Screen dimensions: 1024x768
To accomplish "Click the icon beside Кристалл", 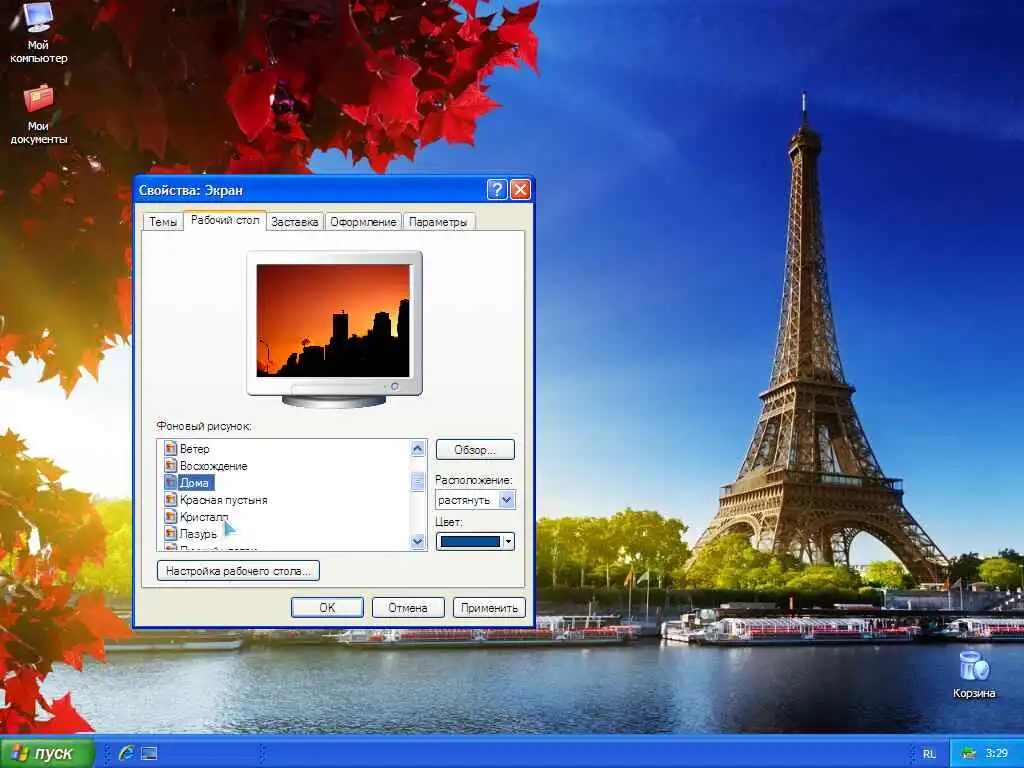I will tap(170, 517).
